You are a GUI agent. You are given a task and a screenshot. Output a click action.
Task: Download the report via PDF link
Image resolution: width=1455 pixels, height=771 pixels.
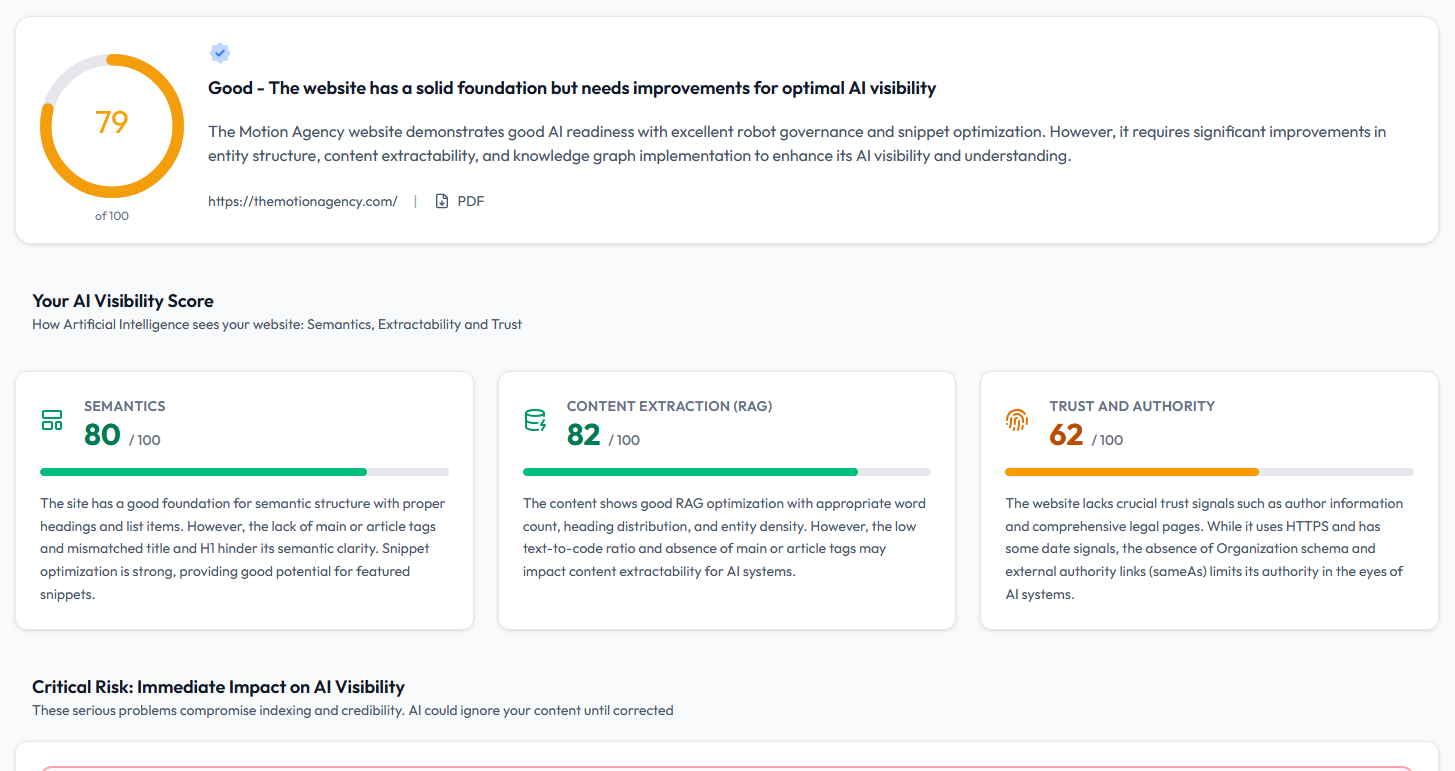470,201
